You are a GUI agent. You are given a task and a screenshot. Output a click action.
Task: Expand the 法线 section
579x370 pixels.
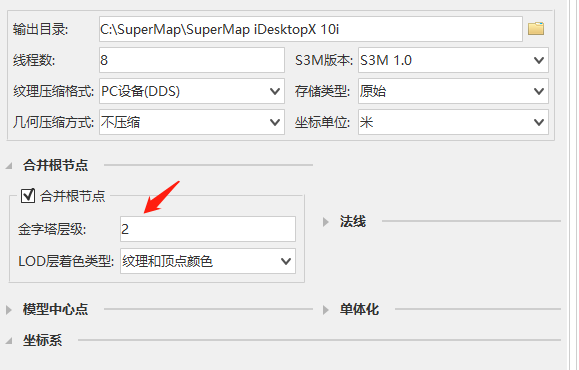pos(325,222)
